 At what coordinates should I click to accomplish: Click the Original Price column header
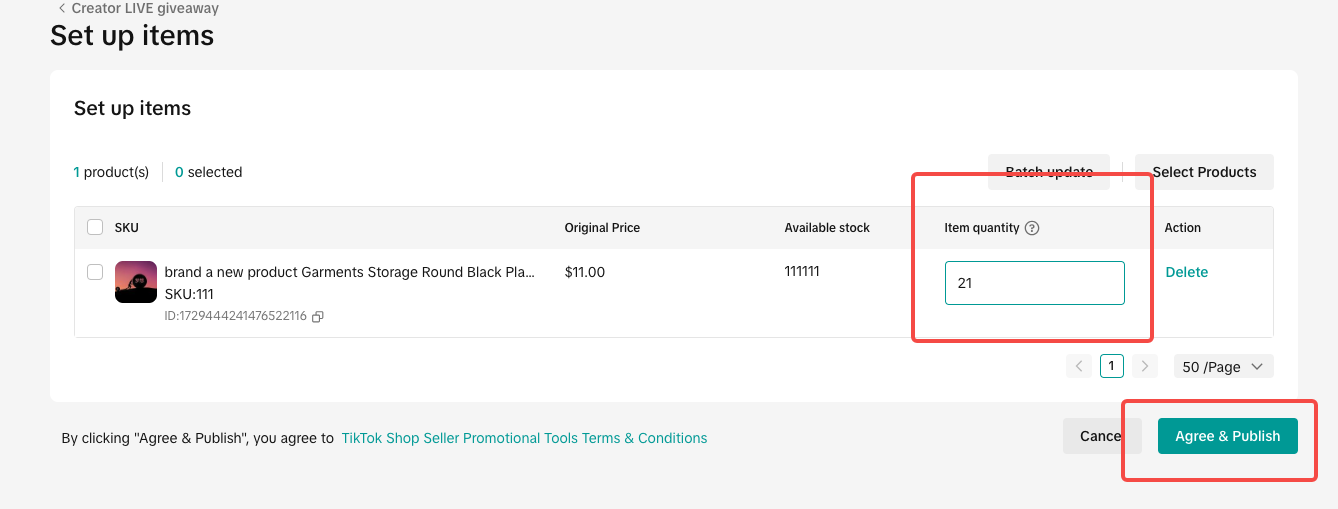click(602, 228)
